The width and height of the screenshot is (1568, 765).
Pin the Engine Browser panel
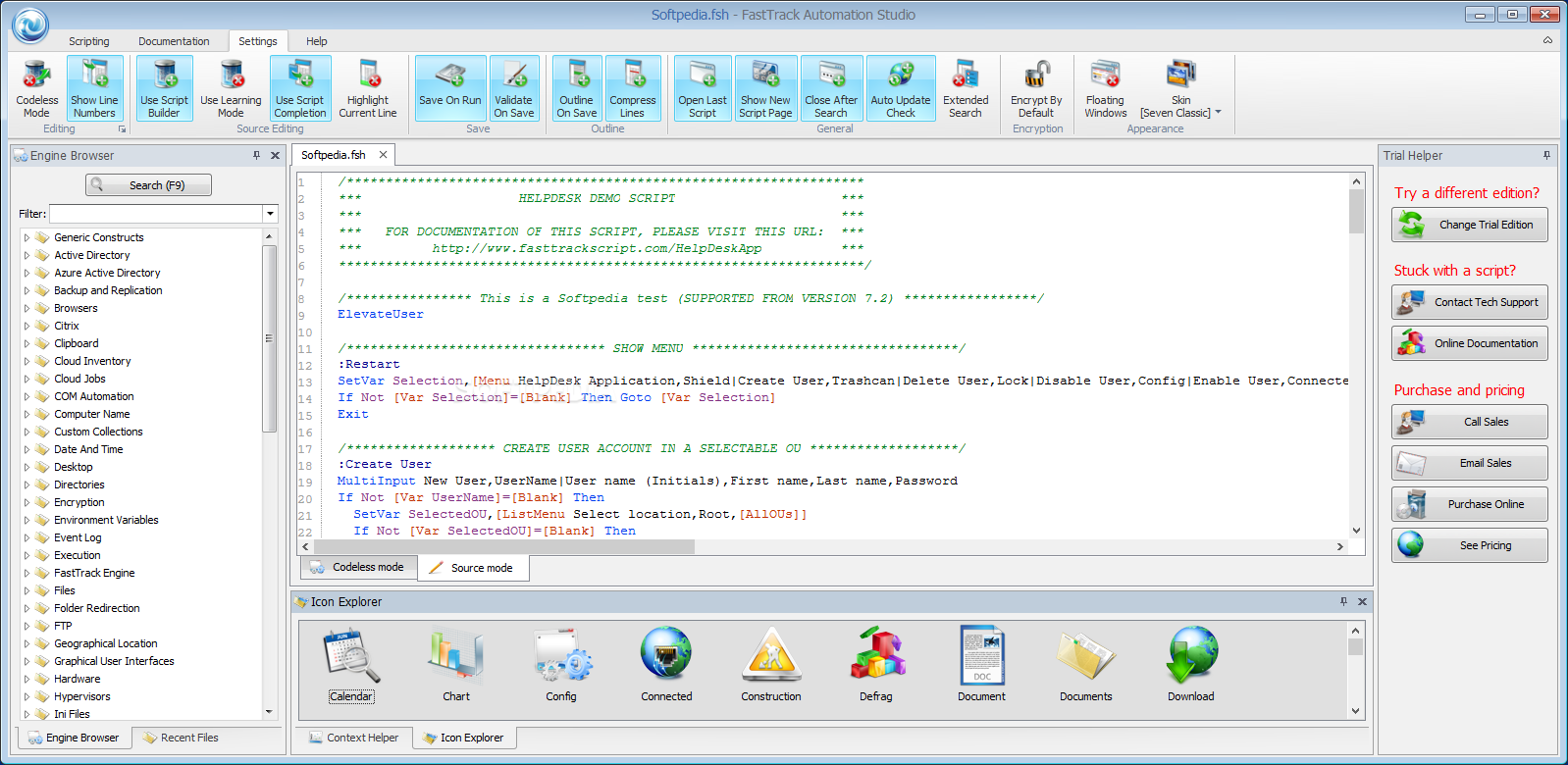pyautogui.click(x=257, y=155)
